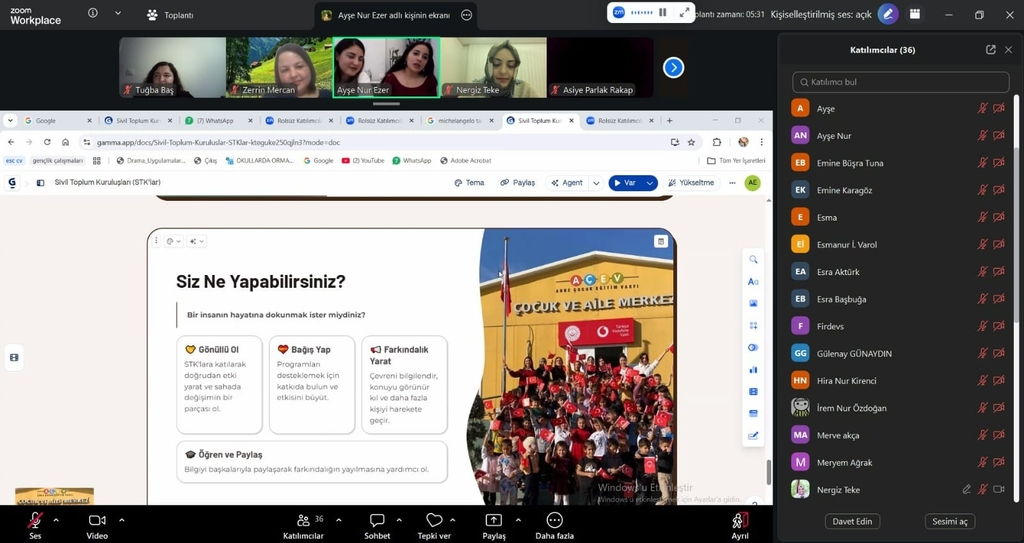The width and height of the screenshot is (1024, 543).
Task: Click the Katılımcı bul search field
Action: [900, 82]
